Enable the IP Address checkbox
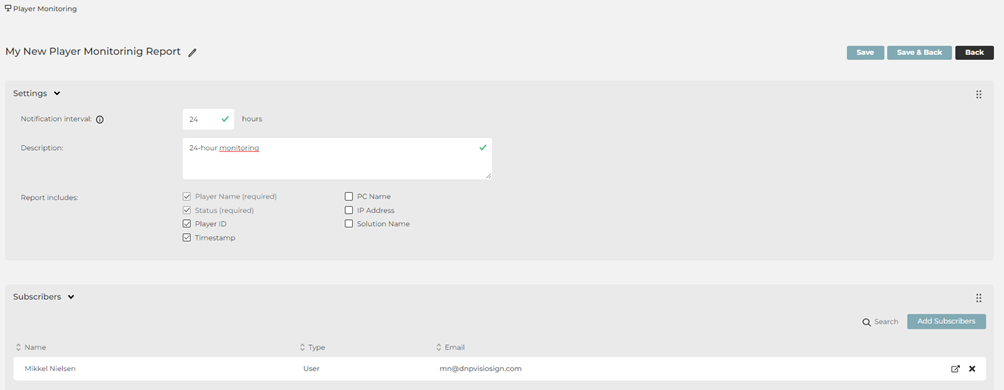The image size is (1004, 390). (x=349, y=210)
